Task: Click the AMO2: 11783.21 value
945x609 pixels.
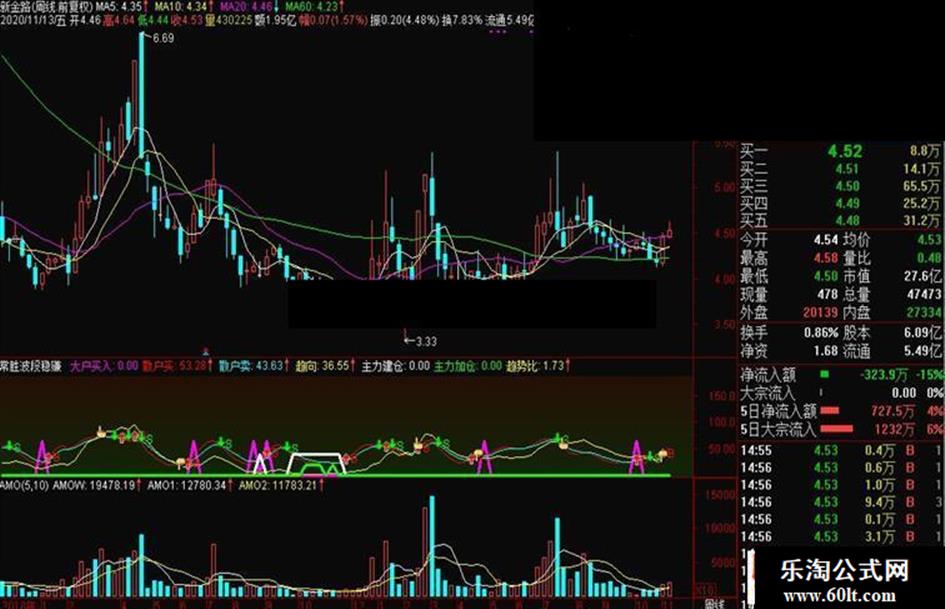Action: pyautogui.click(x=278, y=485)
